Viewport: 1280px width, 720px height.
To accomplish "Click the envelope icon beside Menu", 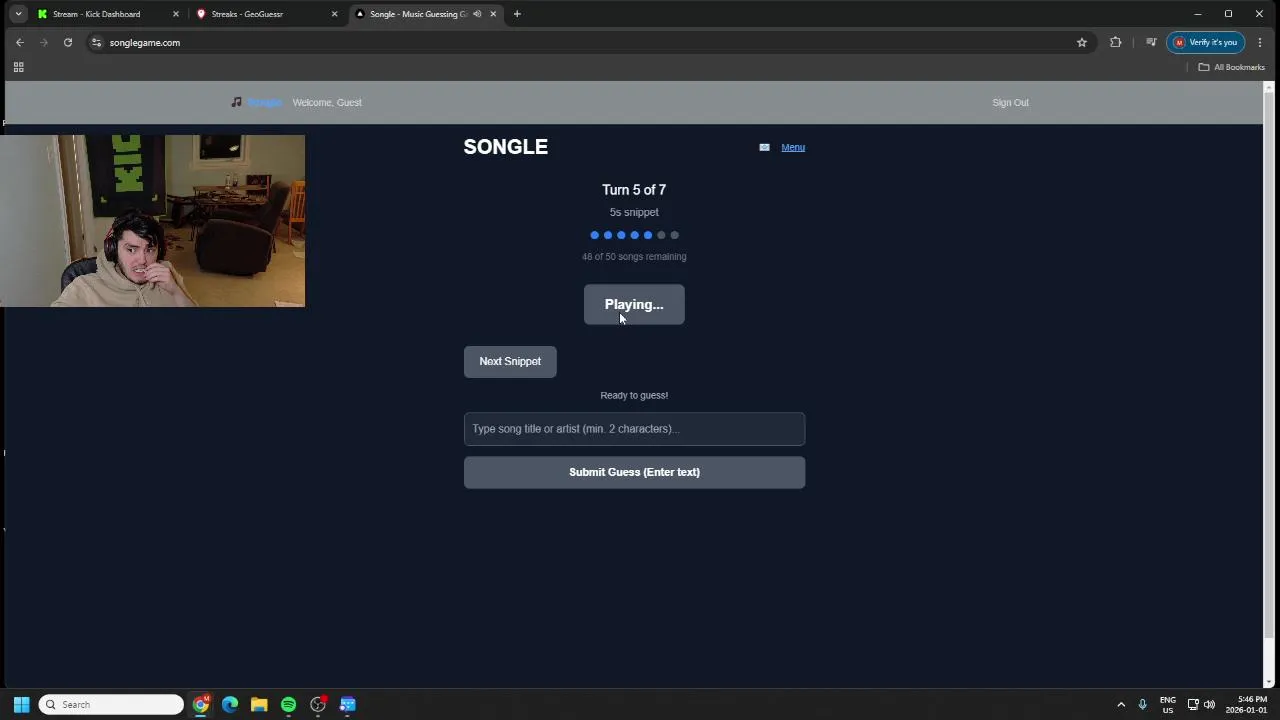I will click(x=764, y=147).
